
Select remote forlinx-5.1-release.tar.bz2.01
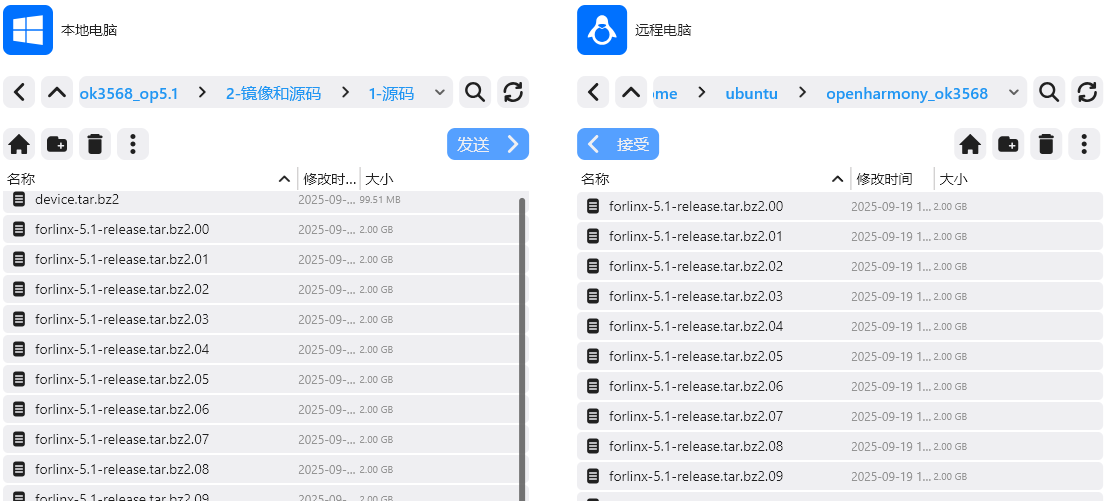[x=840, y=236]
